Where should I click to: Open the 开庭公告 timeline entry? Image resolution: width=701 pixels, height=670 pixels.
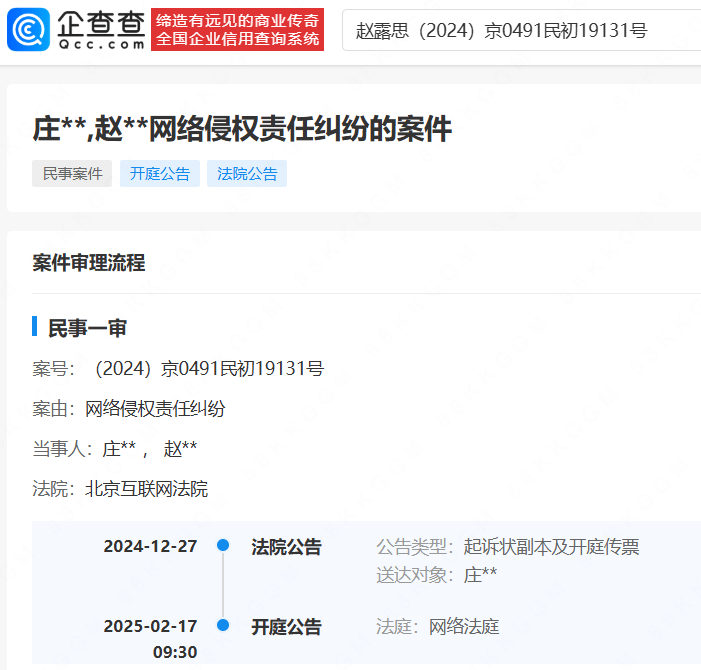tap(286, 627)
